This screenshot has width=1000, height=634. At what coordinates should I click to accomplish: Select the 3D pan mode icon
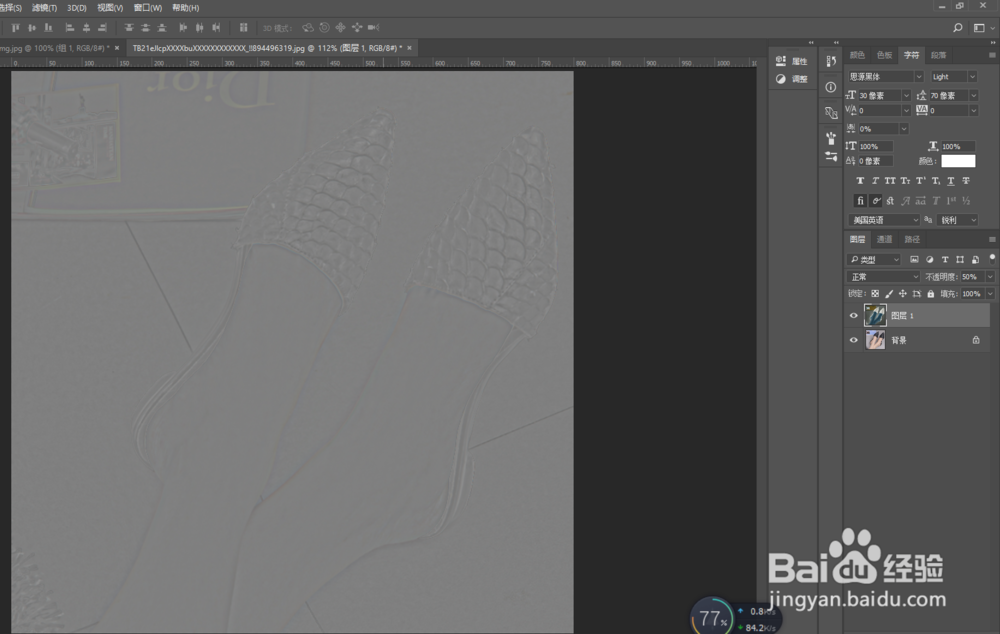click(x=341, y=27)
